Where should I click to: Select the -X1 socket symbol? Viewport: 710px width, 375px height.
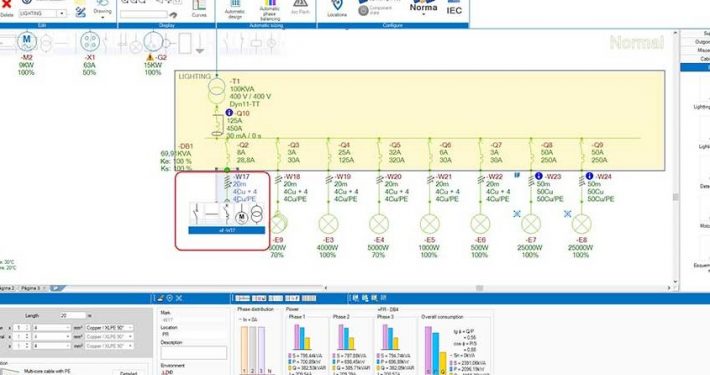pos(90,42)
